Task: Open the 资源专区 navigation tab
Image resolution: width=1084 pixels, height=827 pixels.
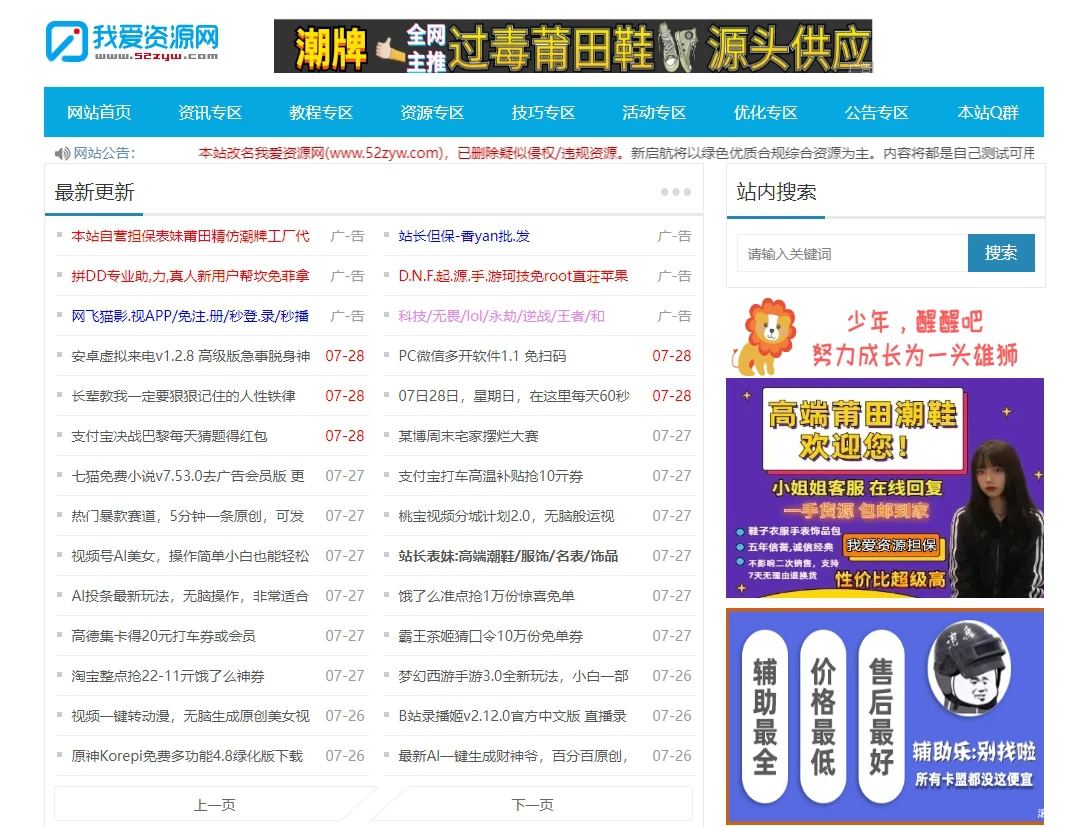Action: pyautogui.click(x=431, y=112)
